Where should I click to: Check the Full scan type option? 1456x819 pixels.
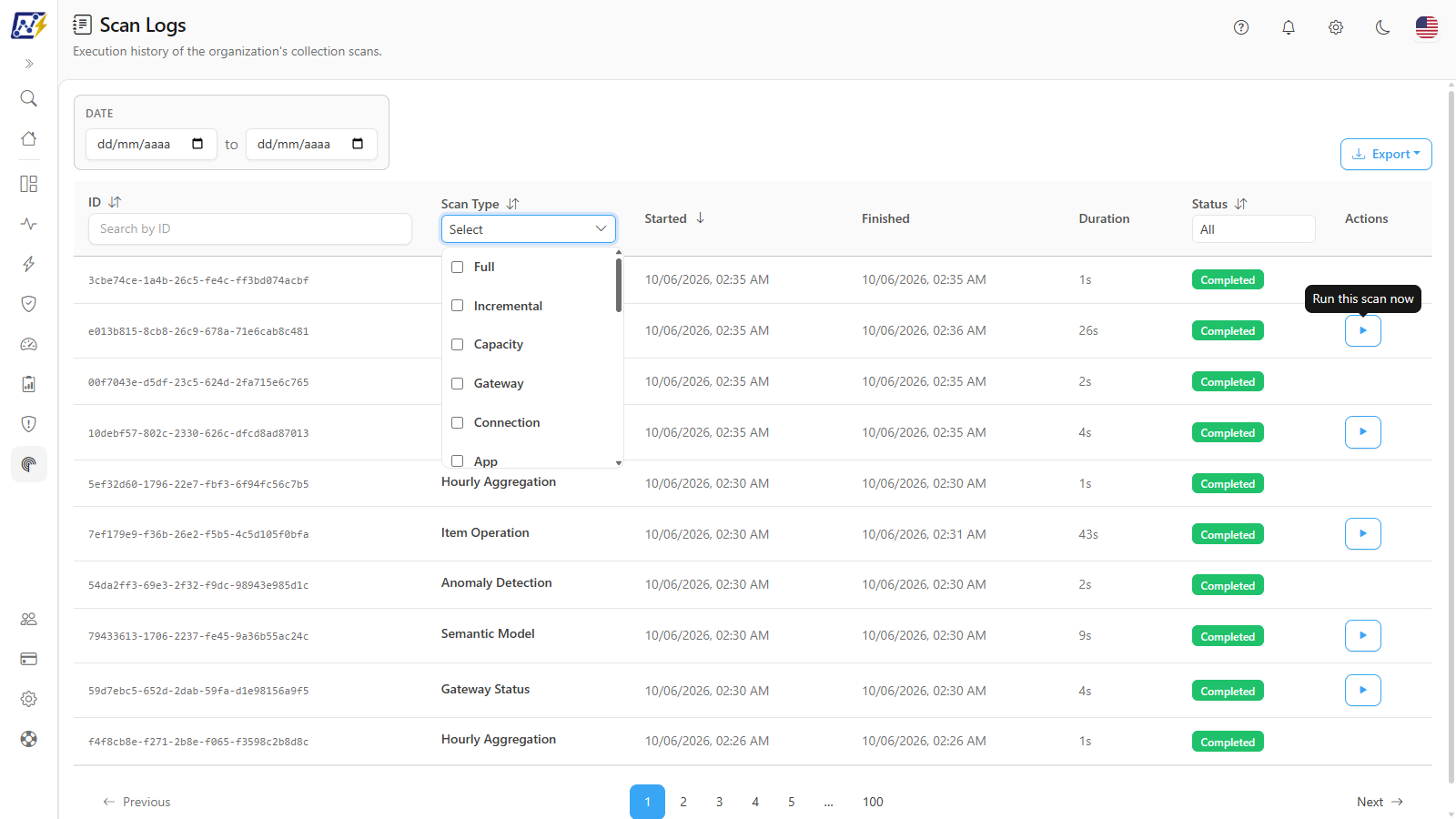tap(458, 267)
